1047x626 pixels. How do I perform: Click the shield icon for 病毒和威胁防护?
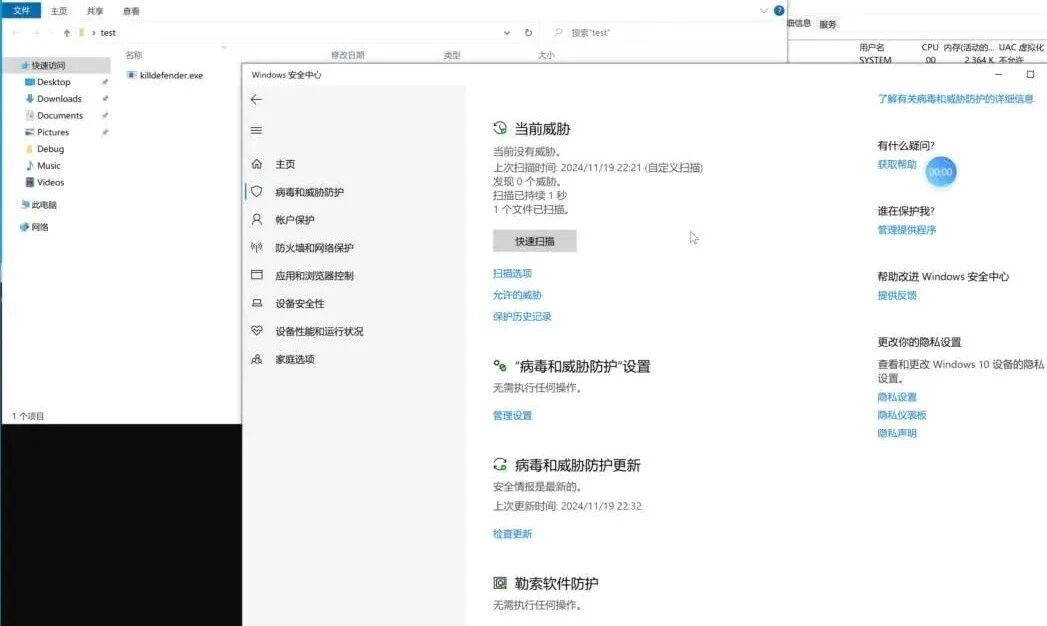tap(256, 192)
